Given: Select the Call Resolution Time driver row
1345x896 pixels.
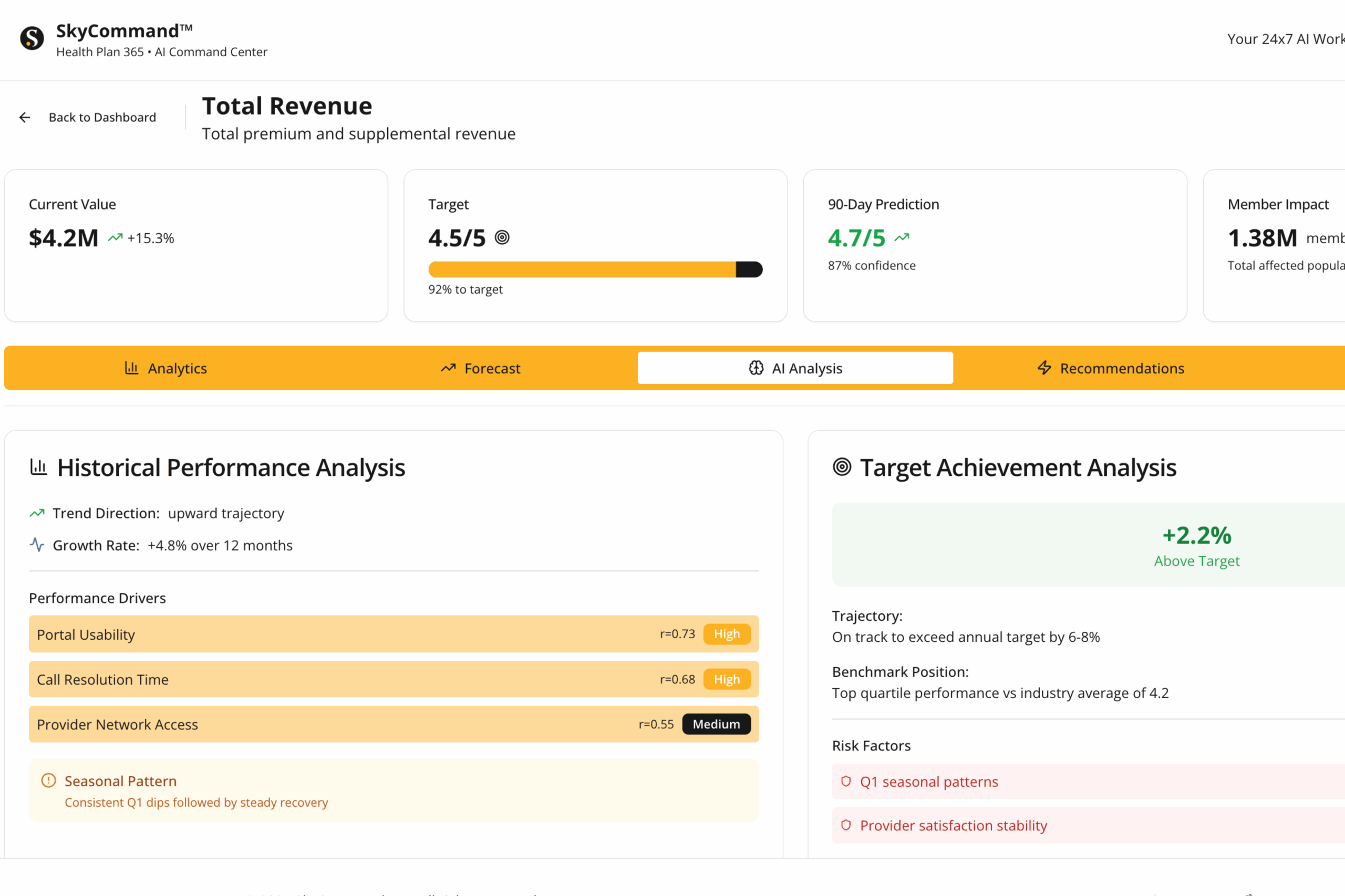Looking at the screenshot, I should pyautogui.click(x=343, y=680).
